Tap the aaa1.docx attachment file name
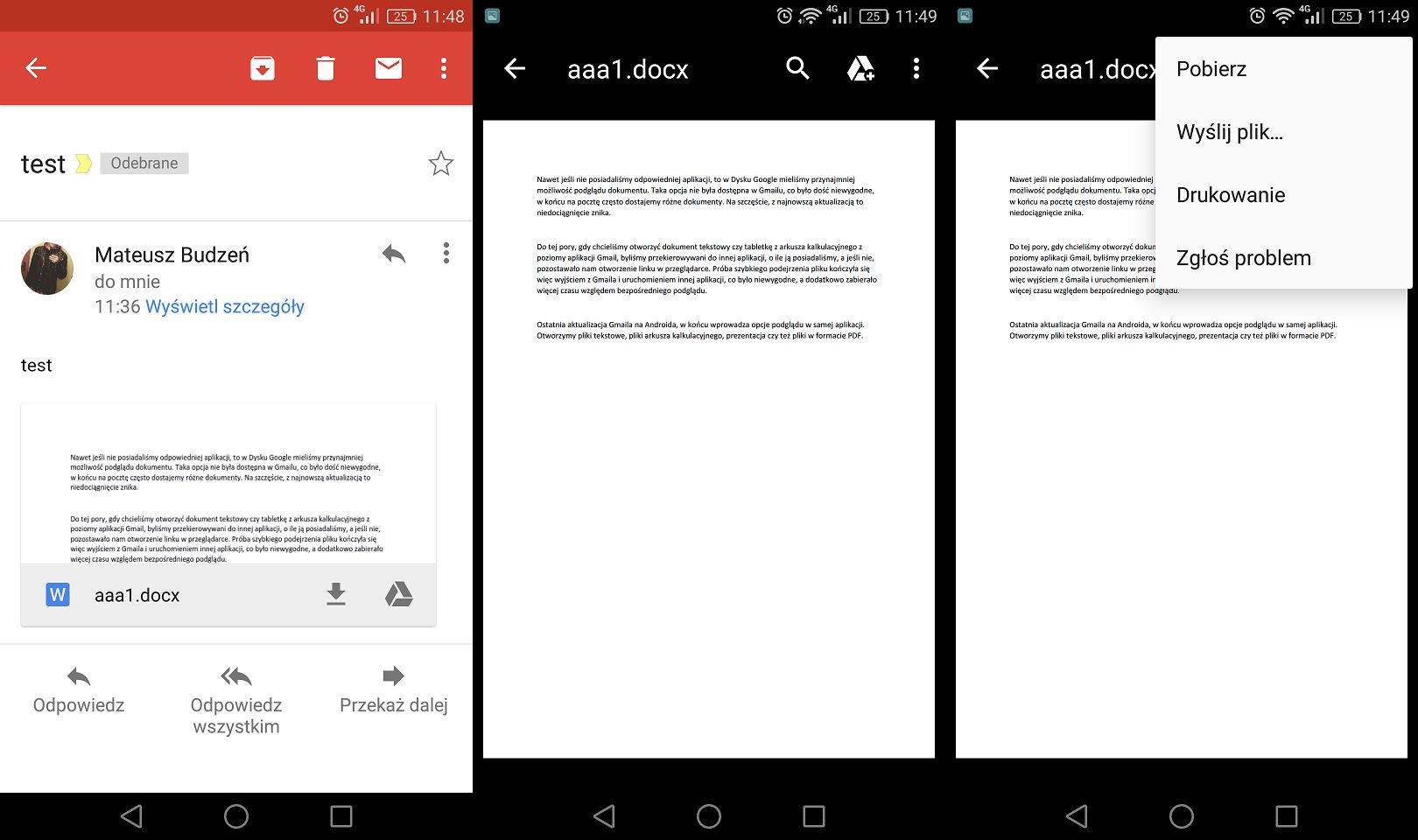Screen dimensions: 1418x840 click(137, 595)
